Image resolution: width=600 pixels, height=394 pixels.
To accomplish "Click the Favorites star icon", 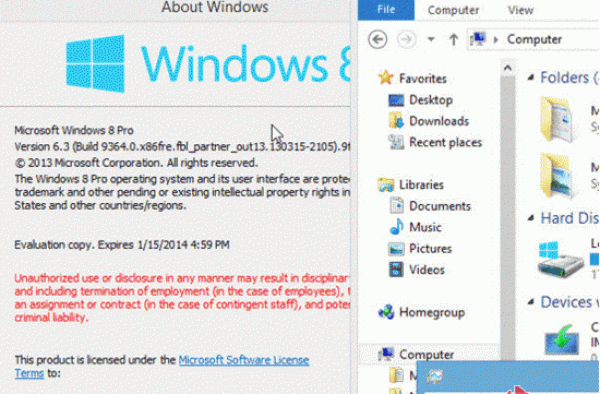I will pyautogui.click(x=386, y=78).
